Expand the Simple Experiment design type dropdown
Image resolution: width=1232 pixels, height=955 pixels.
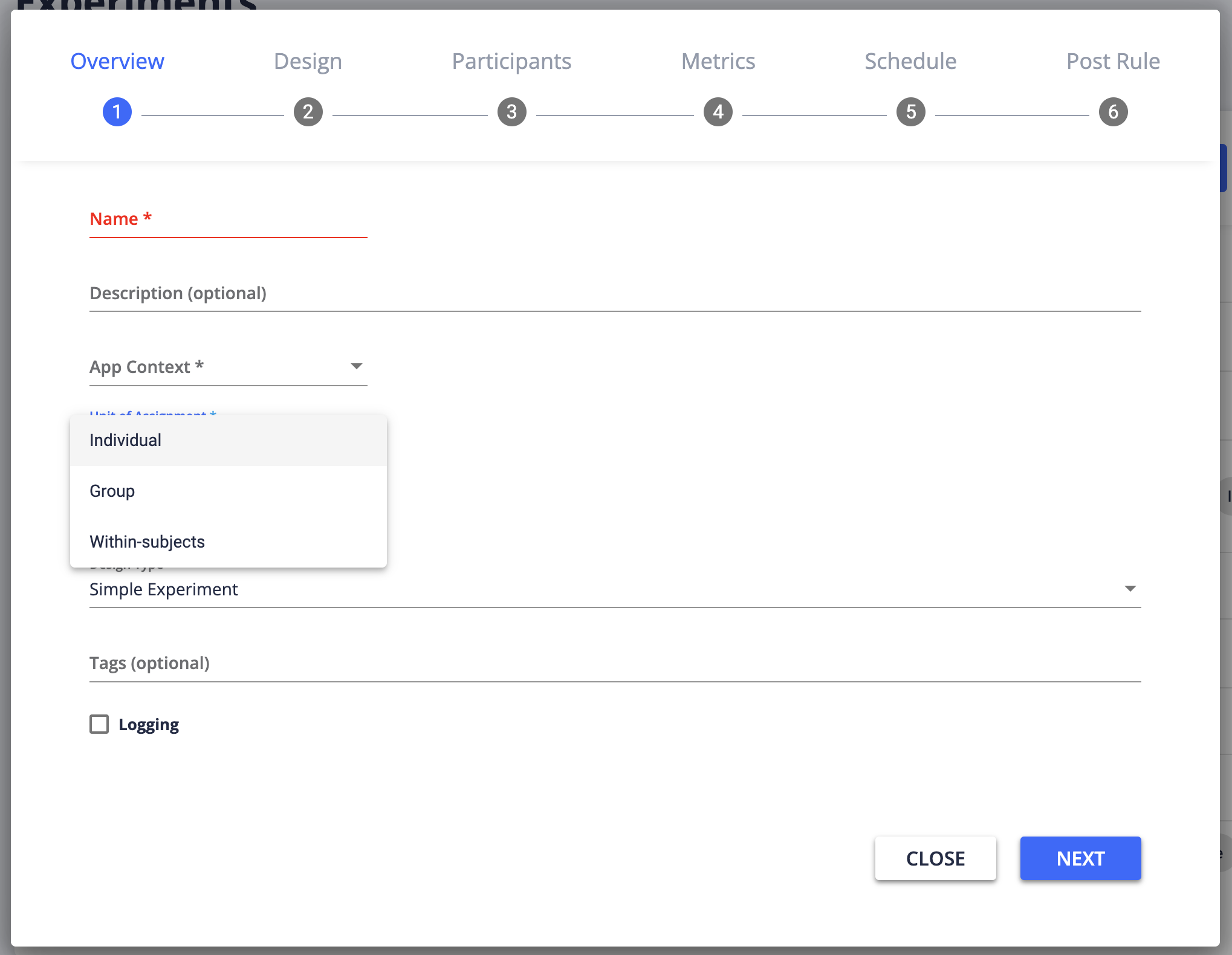[1130, 589]
